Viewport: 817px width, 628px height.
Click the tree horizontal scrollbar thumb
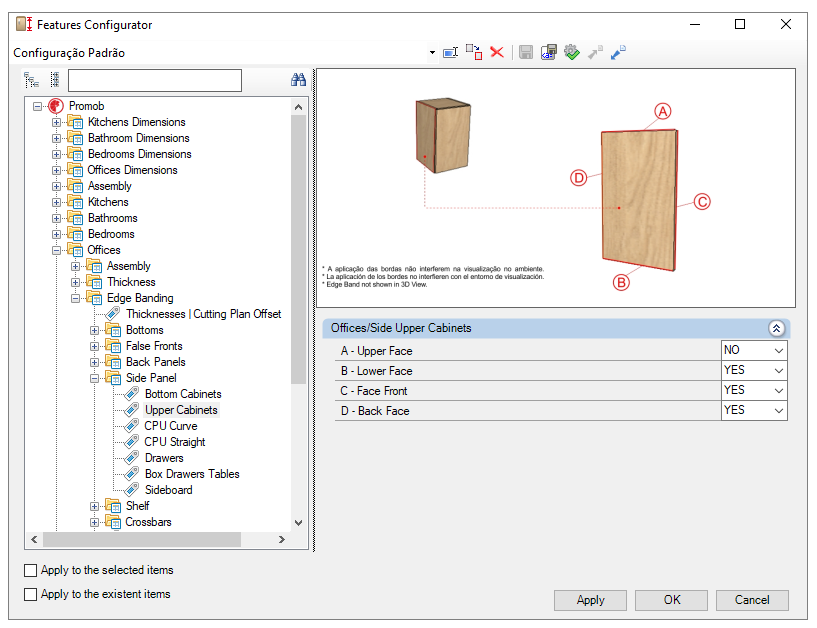pos(142,539)
